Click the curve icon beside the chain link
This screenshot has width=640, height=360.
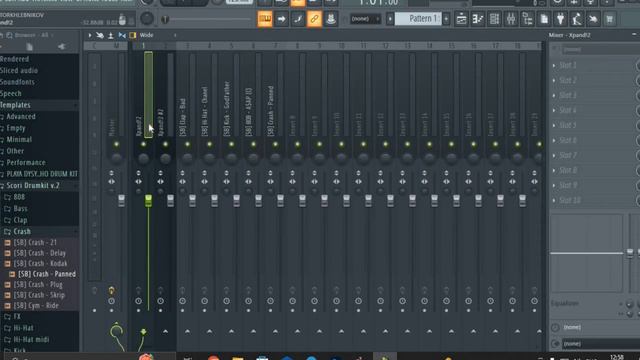coord(298,19)
